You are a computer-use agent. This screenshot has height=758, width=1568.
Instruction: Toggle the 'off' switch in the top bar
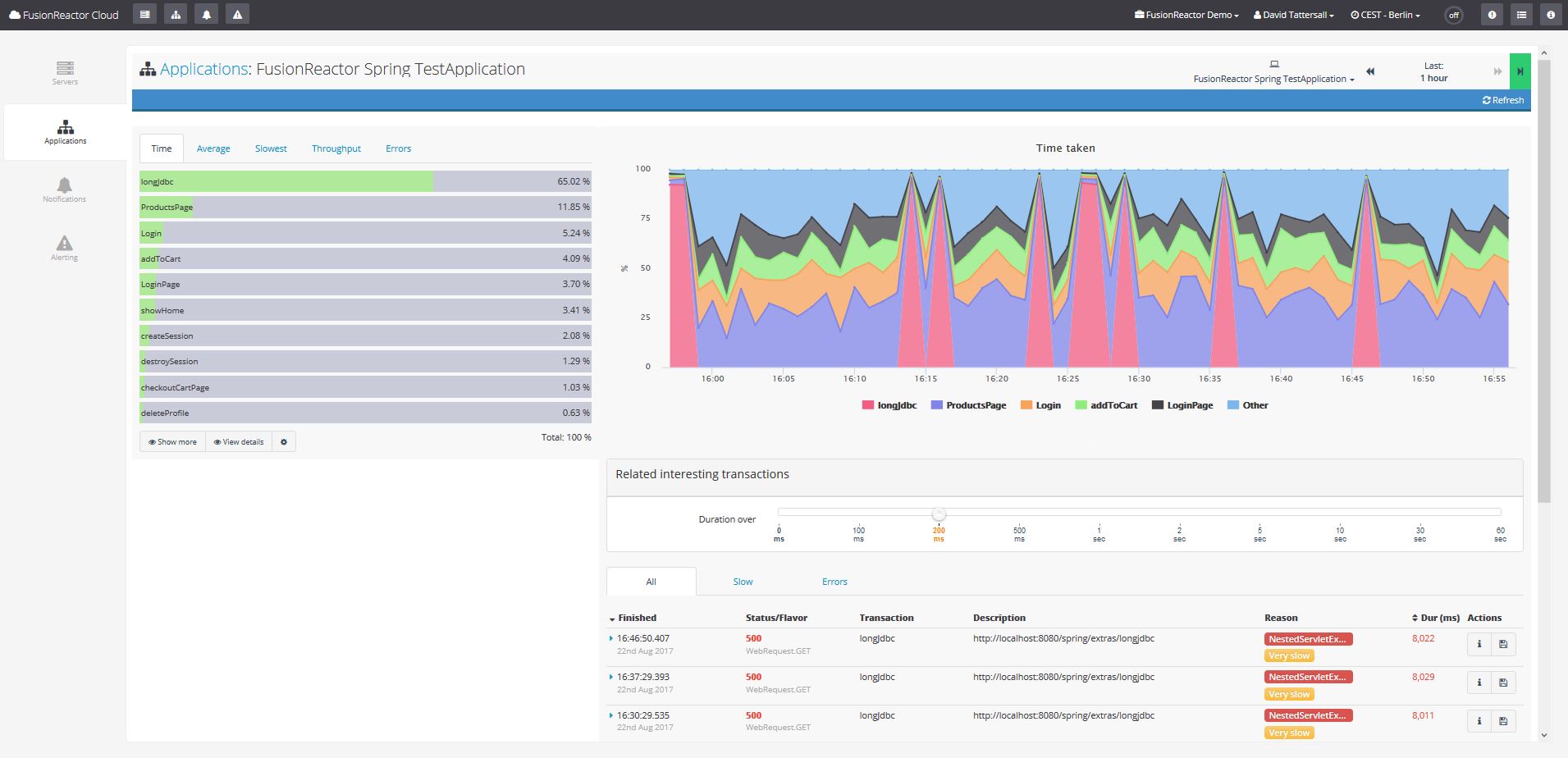click(x=1452, y=15)
